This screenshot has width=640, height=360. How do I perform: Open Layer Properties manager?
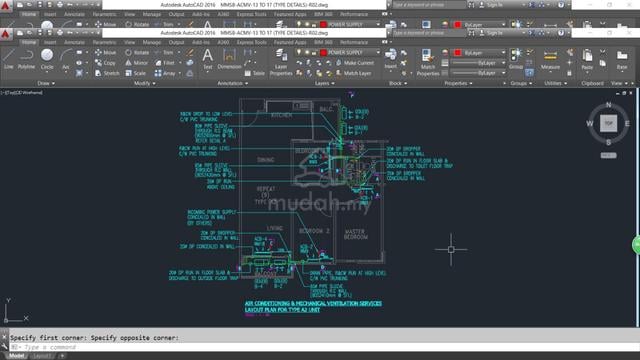pyautogui.click(x=281, y=62)
